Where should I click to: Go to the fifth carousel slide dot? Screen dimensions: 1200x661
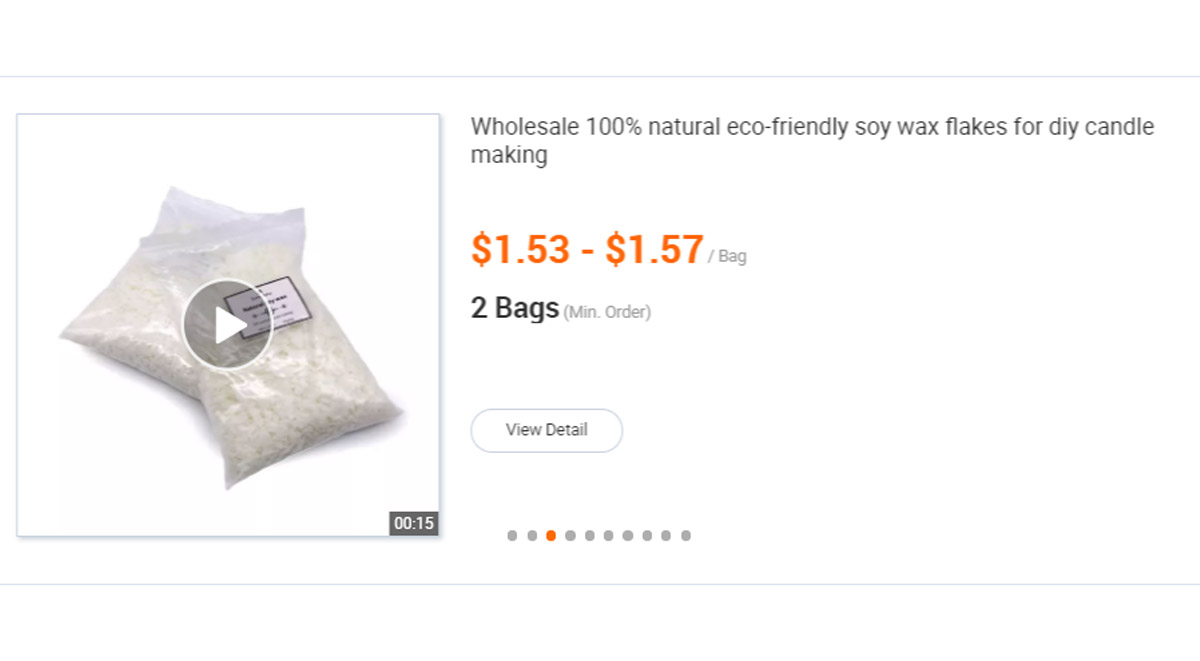[590, 536]
